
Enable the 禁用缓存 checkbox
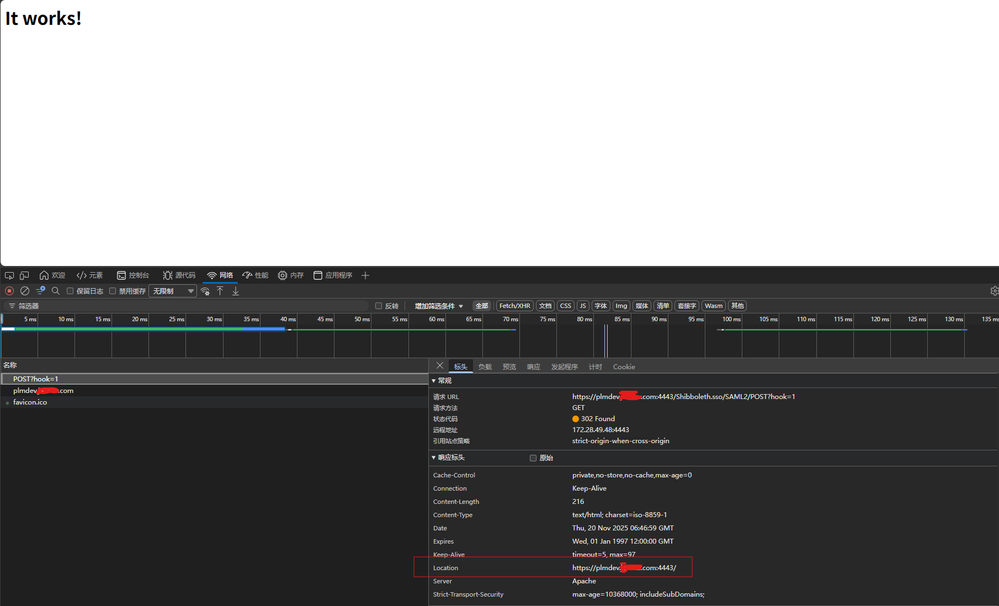pyautogui.click(x=113, y=291)
